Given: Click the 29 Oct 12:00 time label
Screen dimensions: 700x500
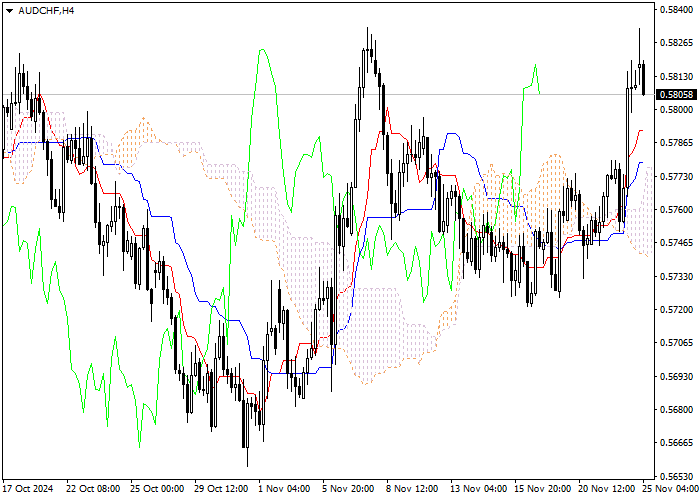Looking at the screenshot, I should [221, 489].
